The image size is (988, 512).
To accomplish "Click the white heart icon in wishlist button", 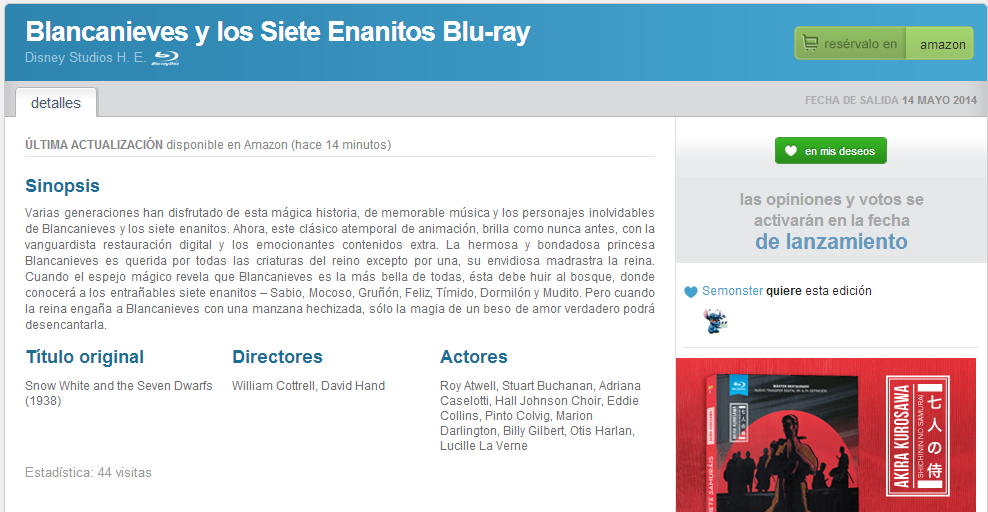I will tap(791, 151).
